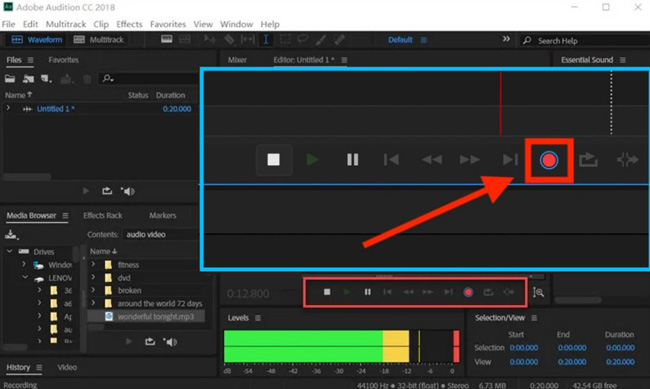Switch to Multitrack view
The width and height of the screenshot is (650, 389).
click(x=99, y=40)
